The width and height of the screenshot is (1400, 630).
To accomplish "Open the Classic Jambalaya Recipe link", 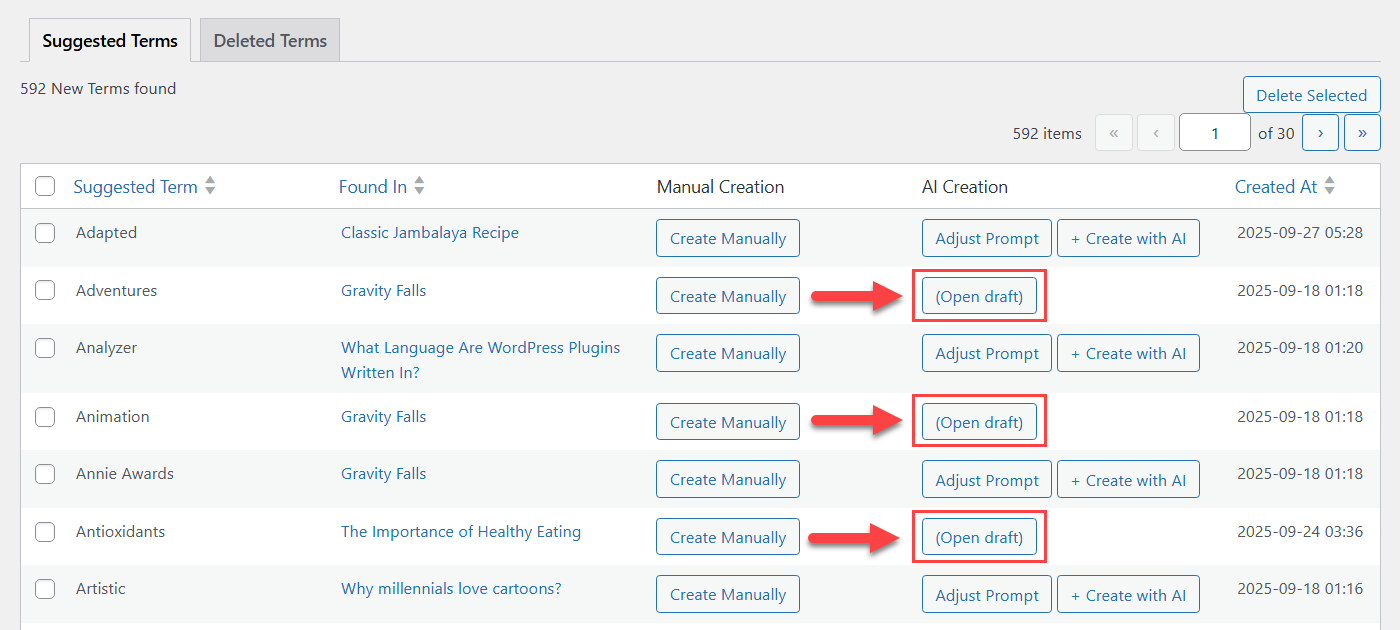I will pyautogui.click(x=430, y=233).
